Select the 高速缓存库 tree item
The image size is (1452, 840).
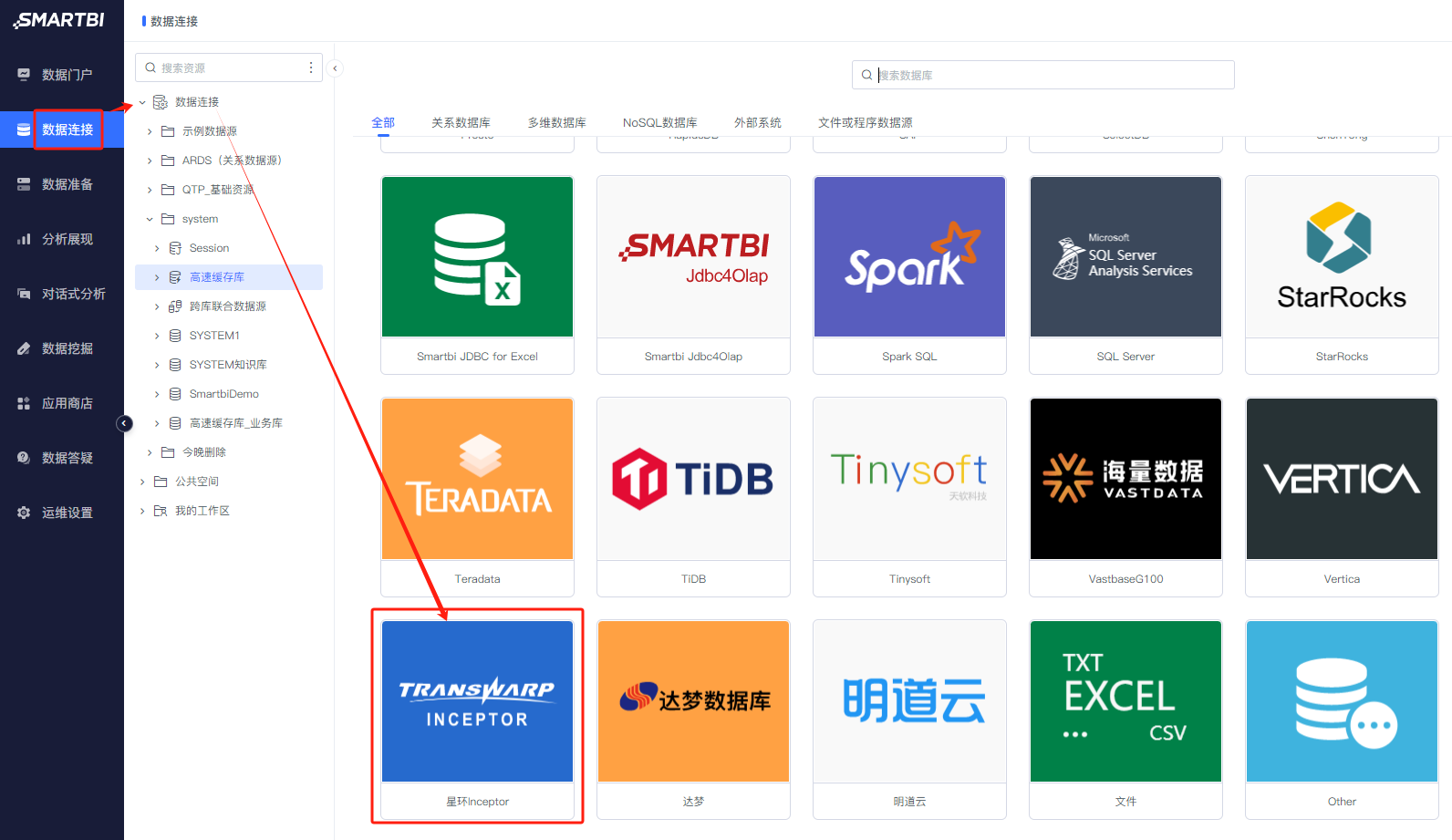click(229, 277)
